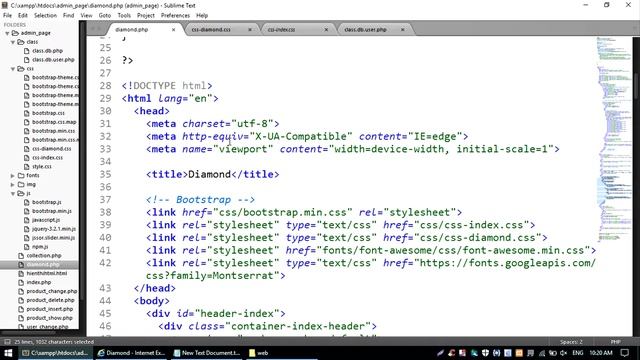Click the sidebar horizontal scrollbar
The height and width of the screenshot is (360, 640).
coord(29,332)
